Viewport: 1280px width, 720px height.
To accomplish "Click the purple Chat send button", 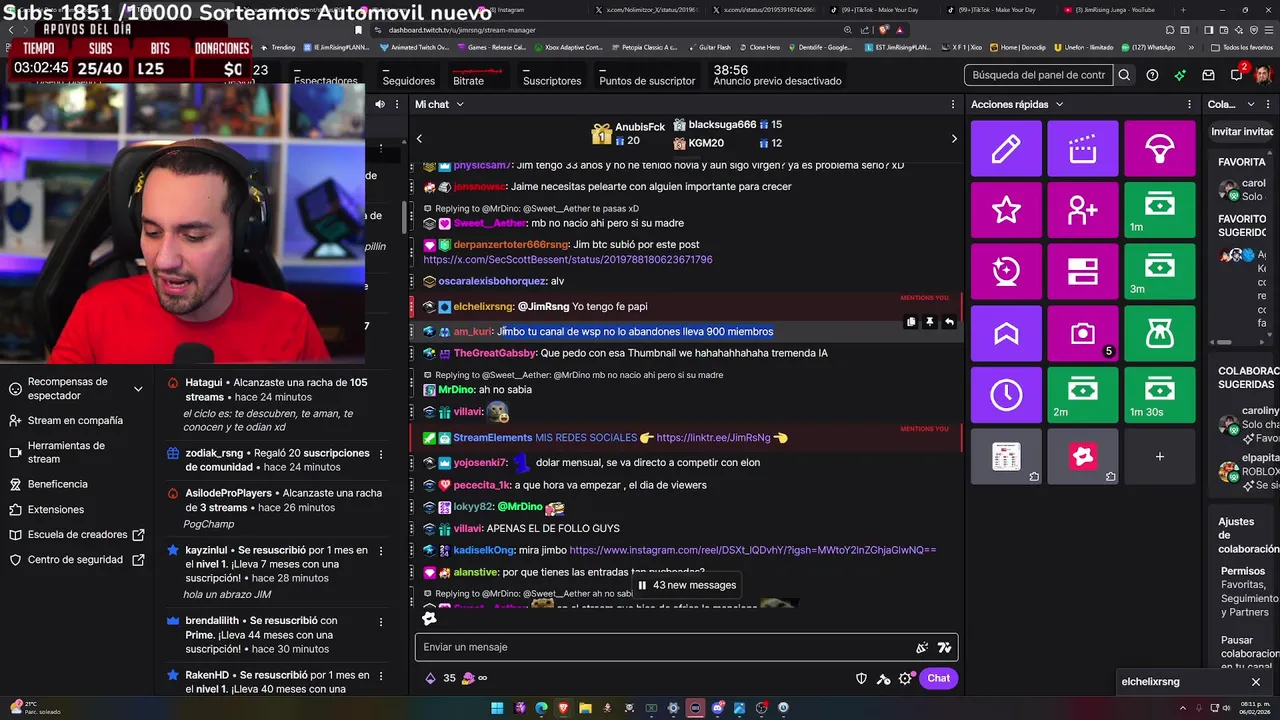I will pos(938,678).
